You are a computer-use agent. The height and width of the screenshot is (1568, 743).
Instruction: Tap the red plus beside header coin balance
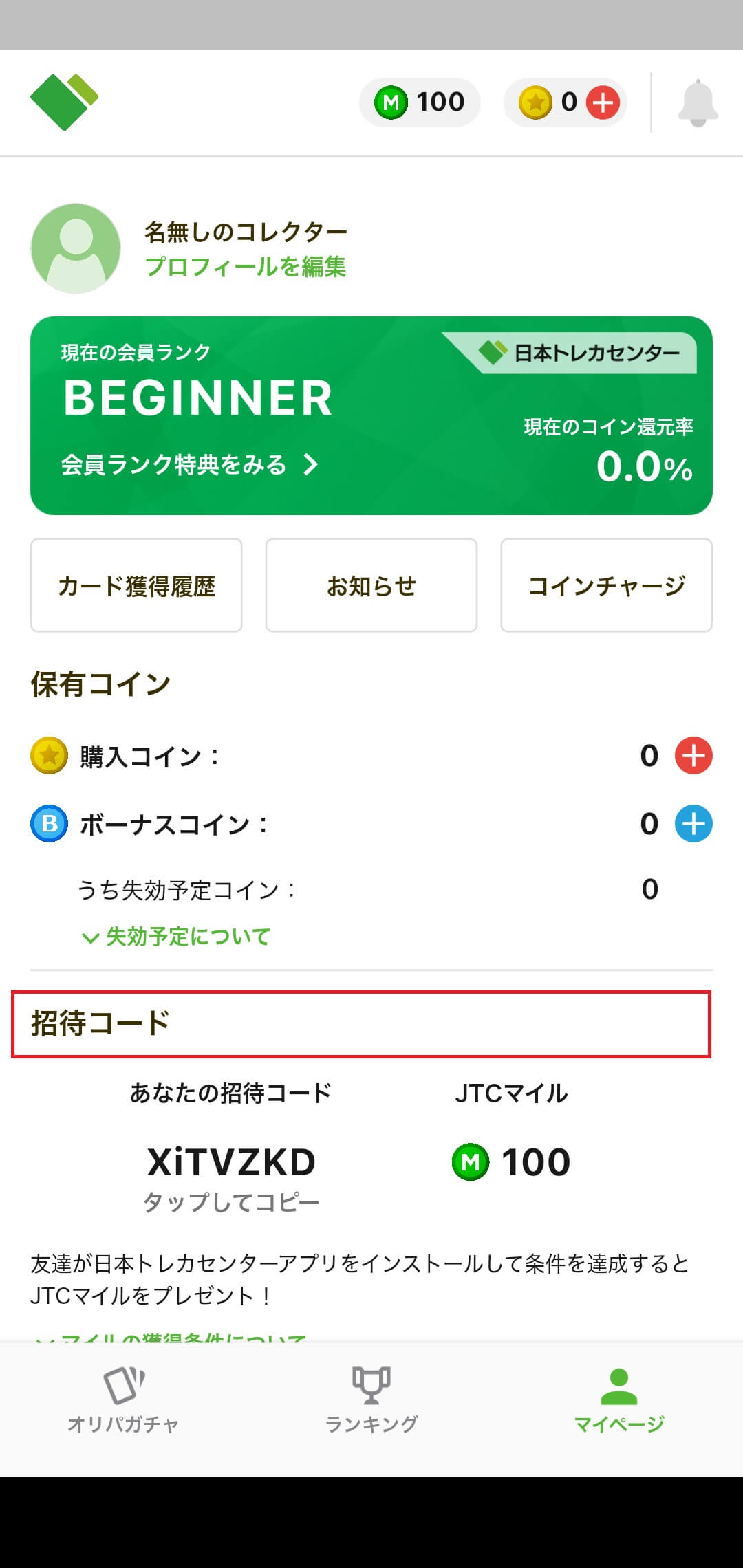pyautogui.click(x=603, y=103)
